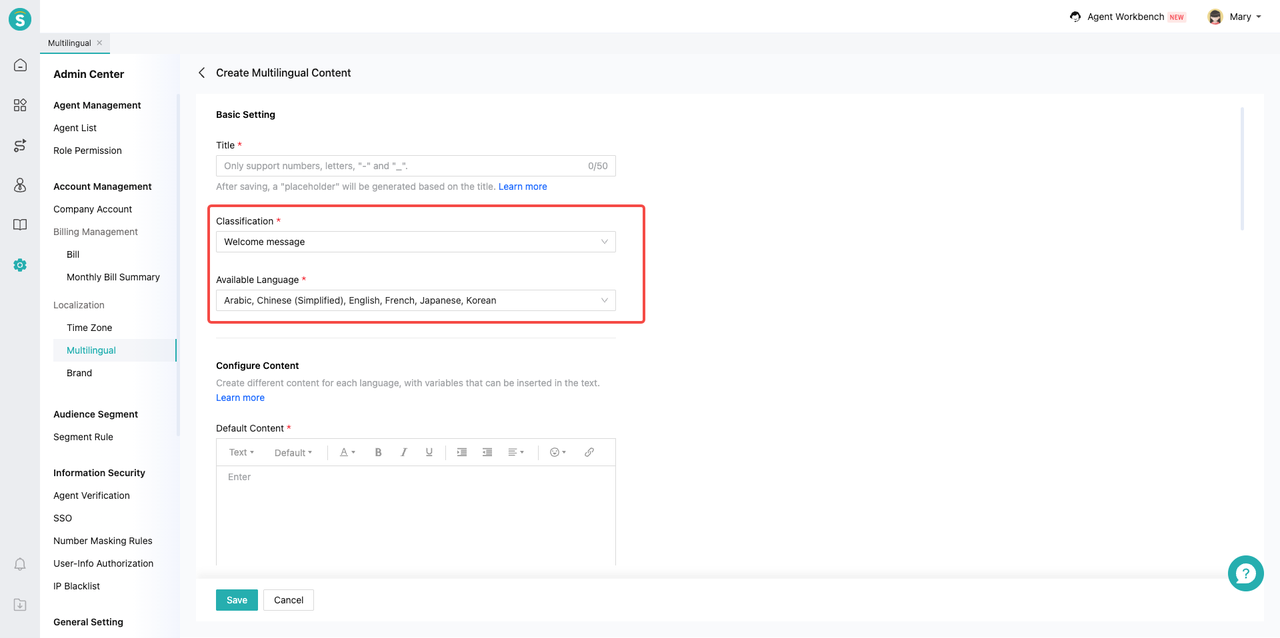
Task: Open Agent Verification in the sidebar
Action: (92, 496)
